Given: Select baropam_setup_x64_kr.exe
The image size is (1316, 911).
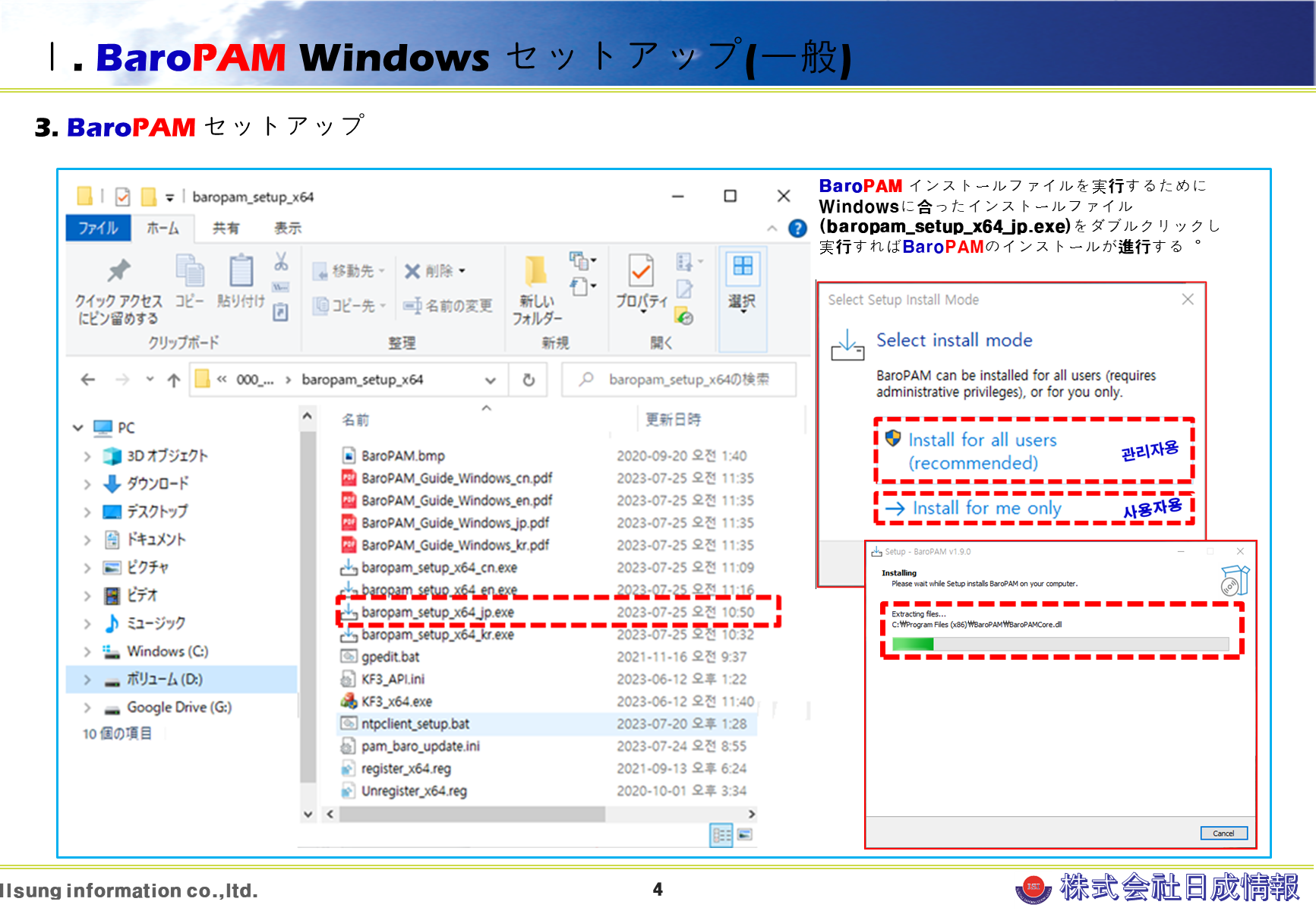Looking at the screenshot, I should tap(428, 635).
